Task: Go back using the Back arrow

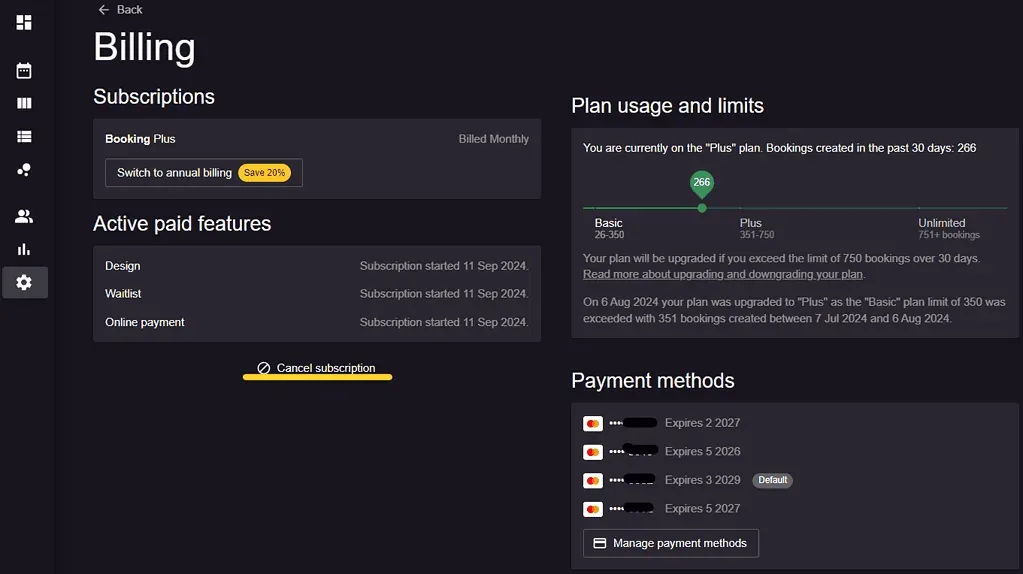Action: point(120,10)
